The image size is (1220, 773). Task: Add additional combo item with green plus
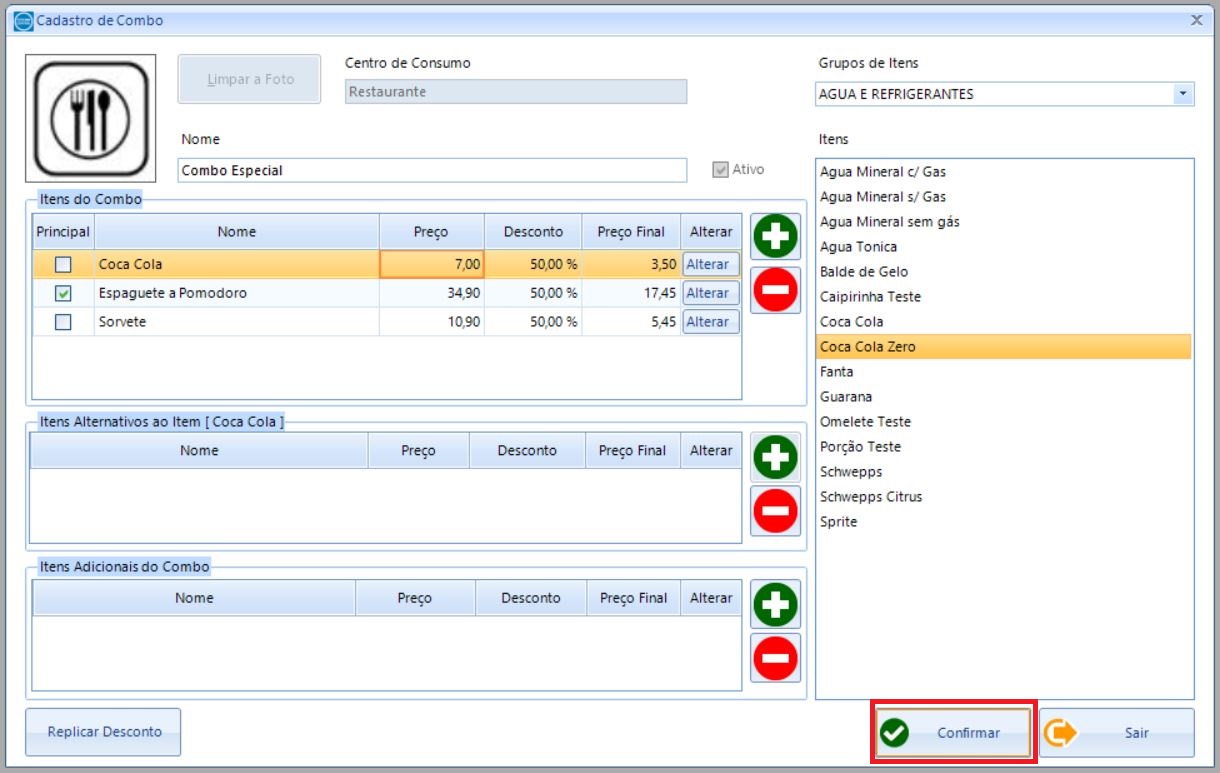tap(776, 605)
